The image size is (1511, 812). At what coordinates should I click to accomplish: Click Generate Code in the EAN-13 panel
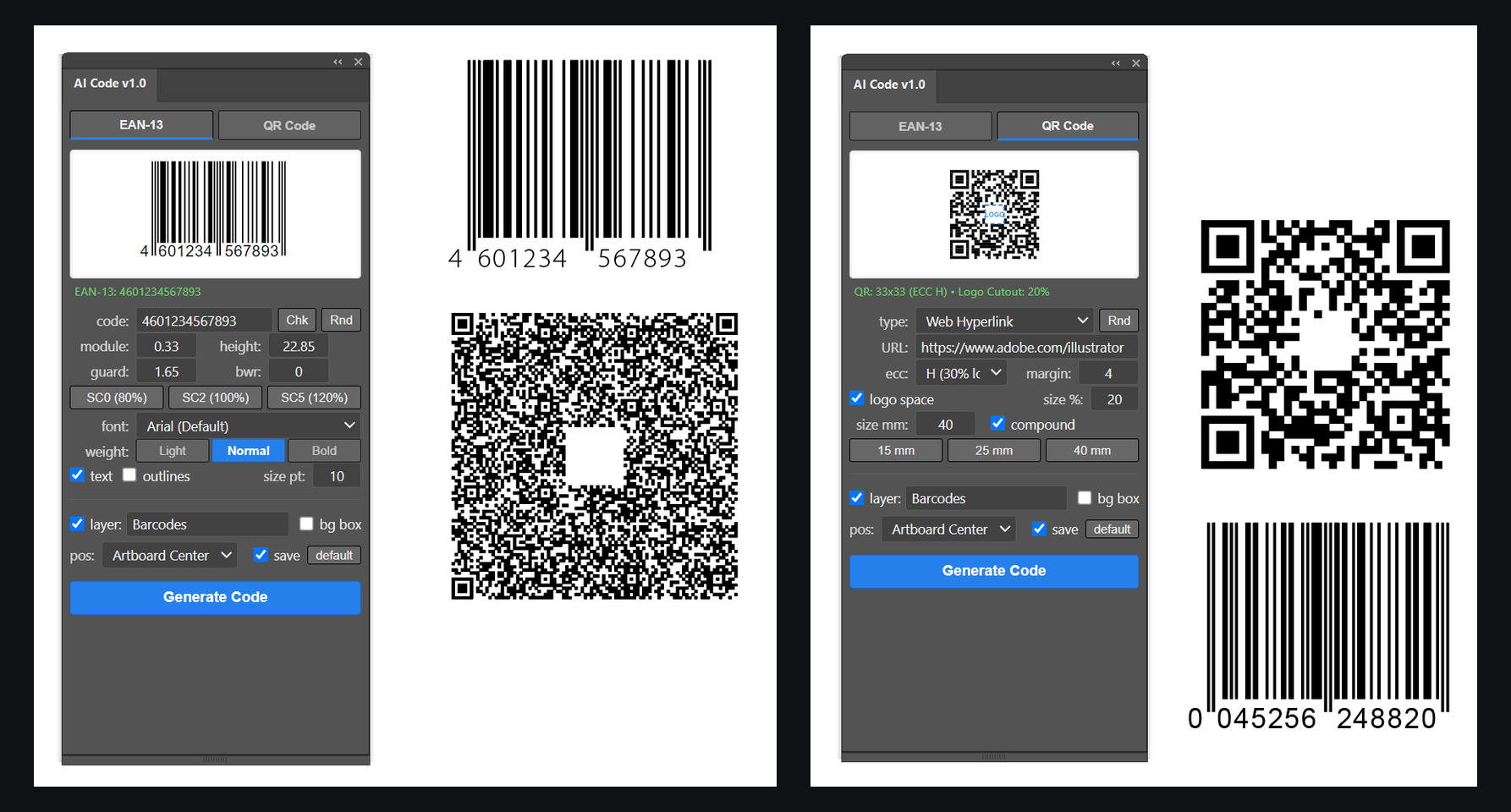tap(215, 597)
